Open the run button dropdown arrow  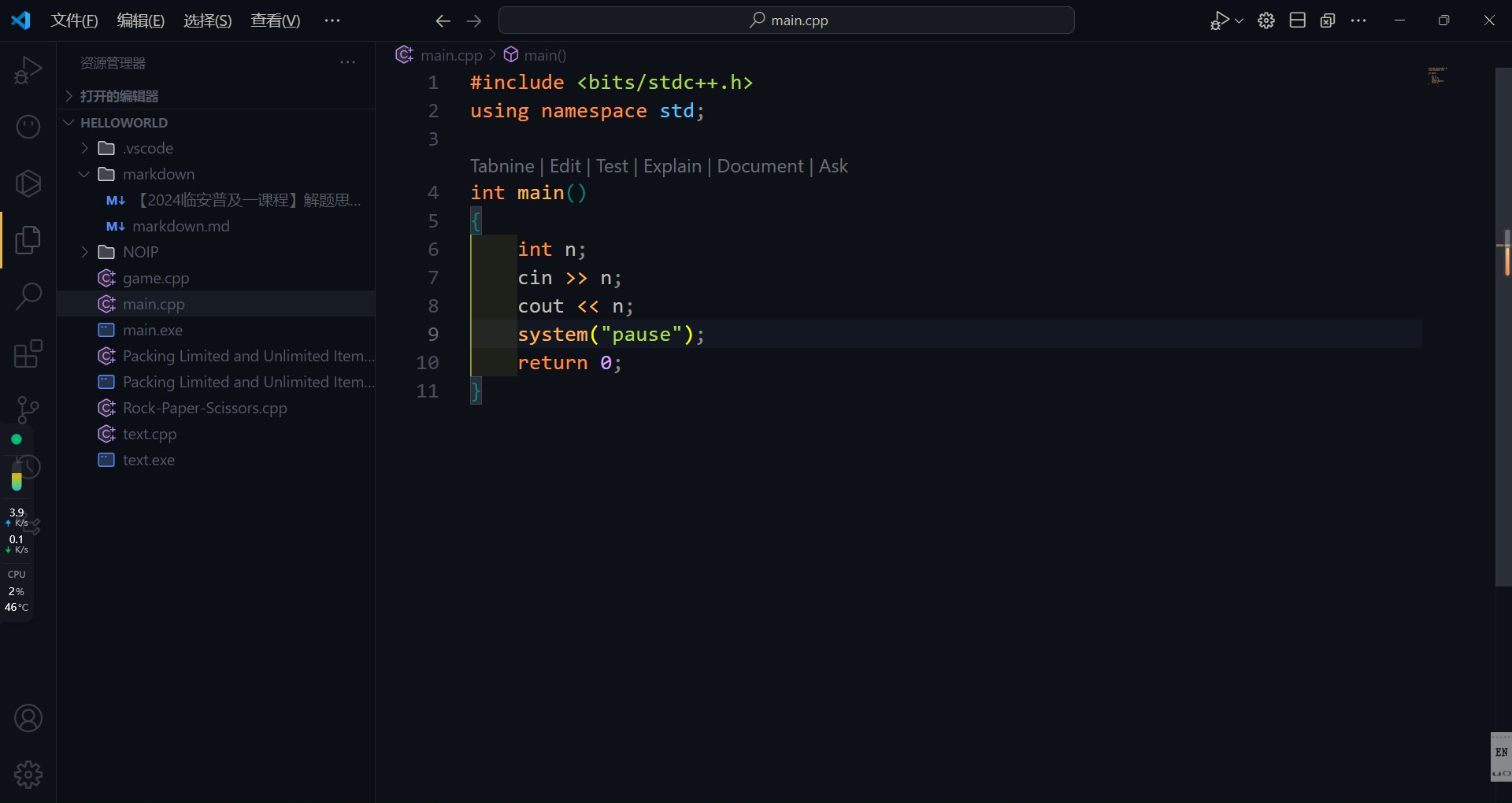1240,21
